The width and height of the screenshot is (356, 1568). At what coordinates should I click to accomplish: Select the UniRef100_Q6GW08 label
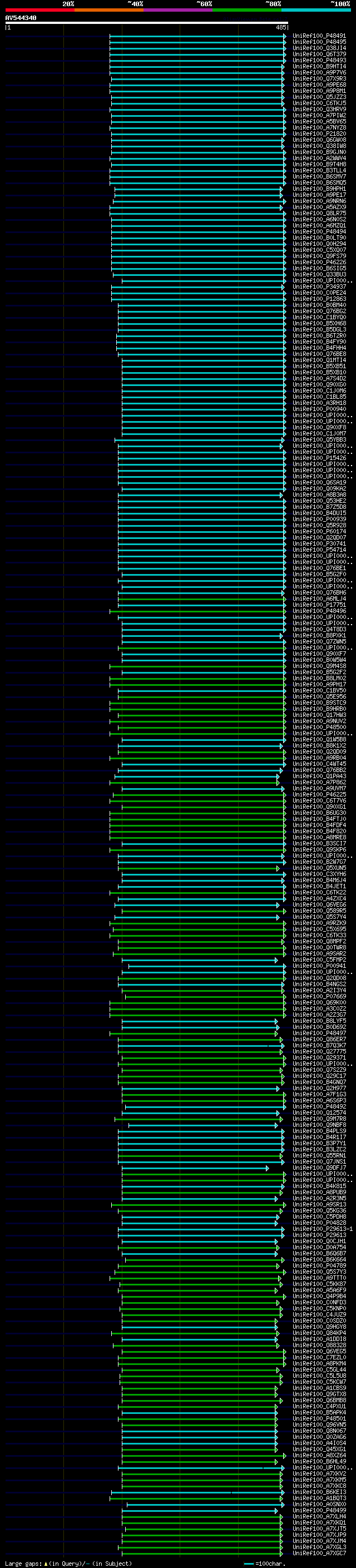click(x=319, y=140)
